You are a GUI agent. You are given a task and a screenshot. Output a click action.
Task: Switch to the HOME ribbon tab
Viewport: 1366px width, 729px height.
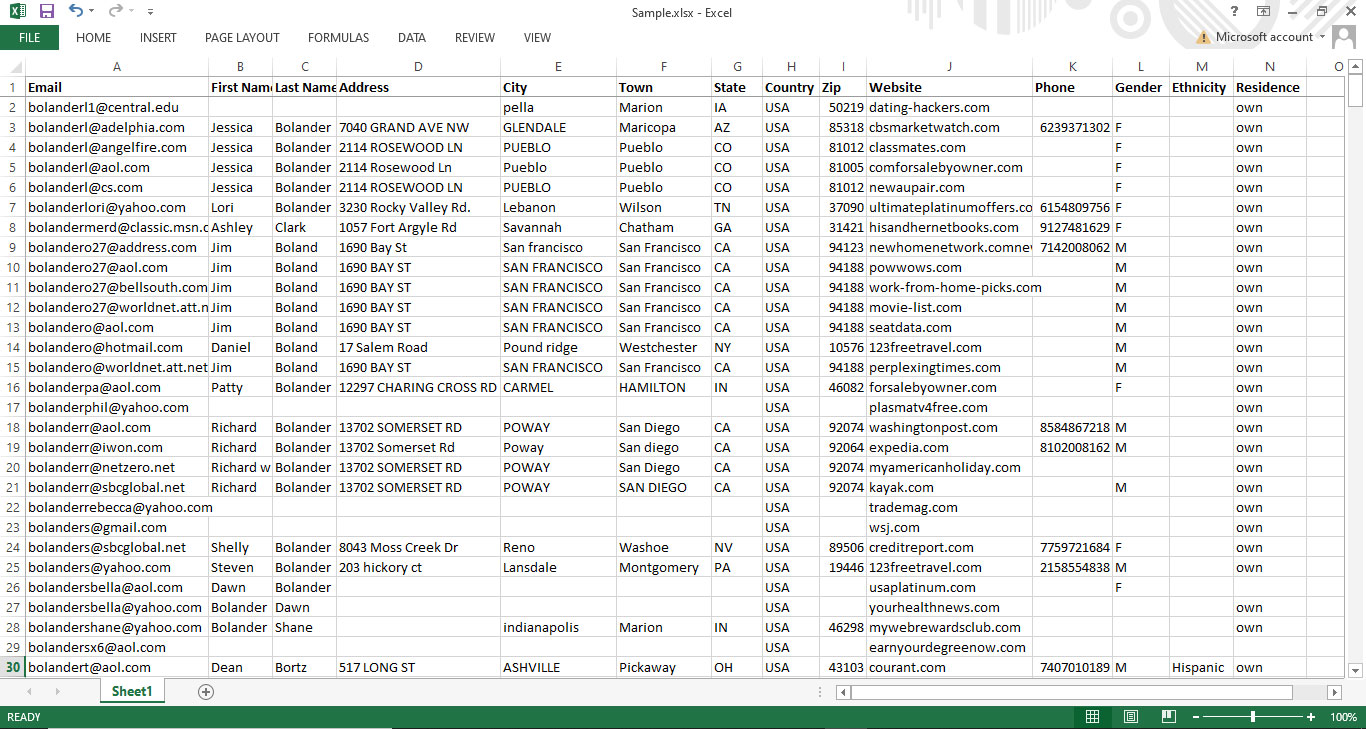94,38
